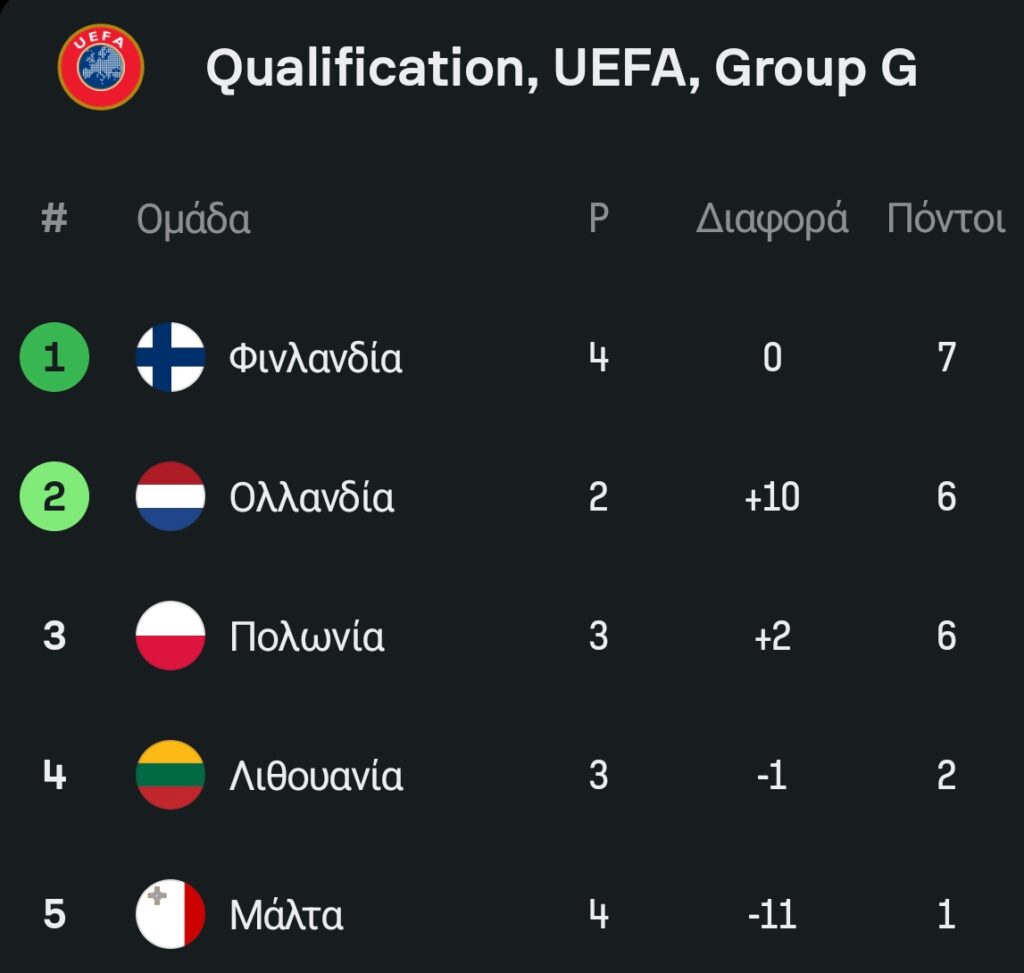
Task: Tap the Netherlands flag icon
Action: 170,496
